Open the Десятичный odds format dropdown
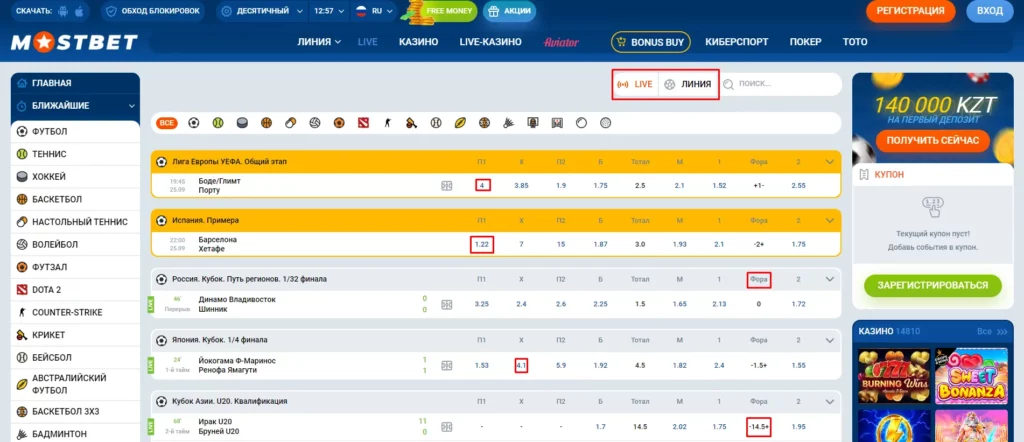1024x442 pixels. pyautogui.click(x=263, y=11)
